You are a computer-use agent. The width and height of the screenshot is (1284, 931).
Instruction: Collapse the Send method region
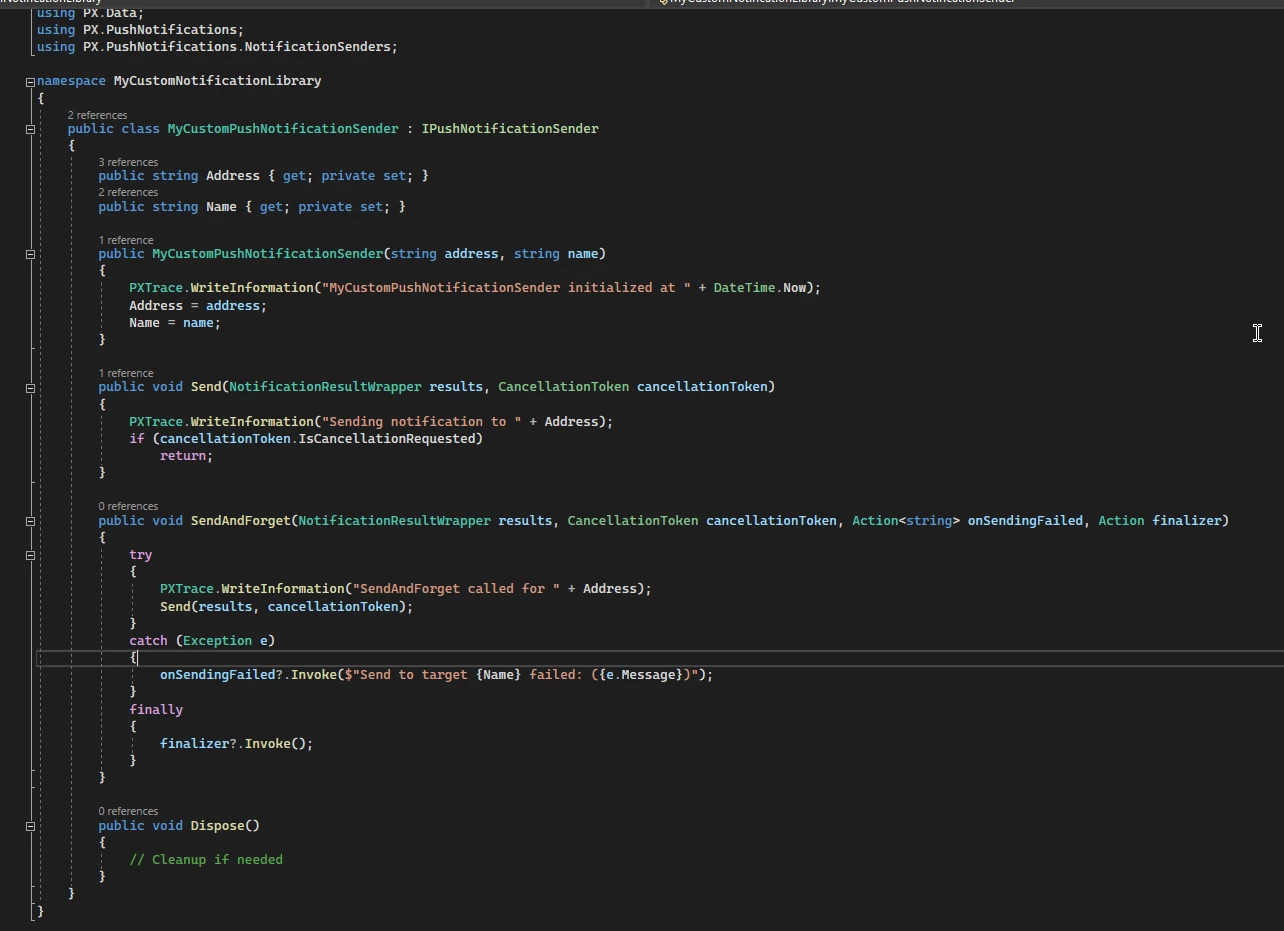30,387
